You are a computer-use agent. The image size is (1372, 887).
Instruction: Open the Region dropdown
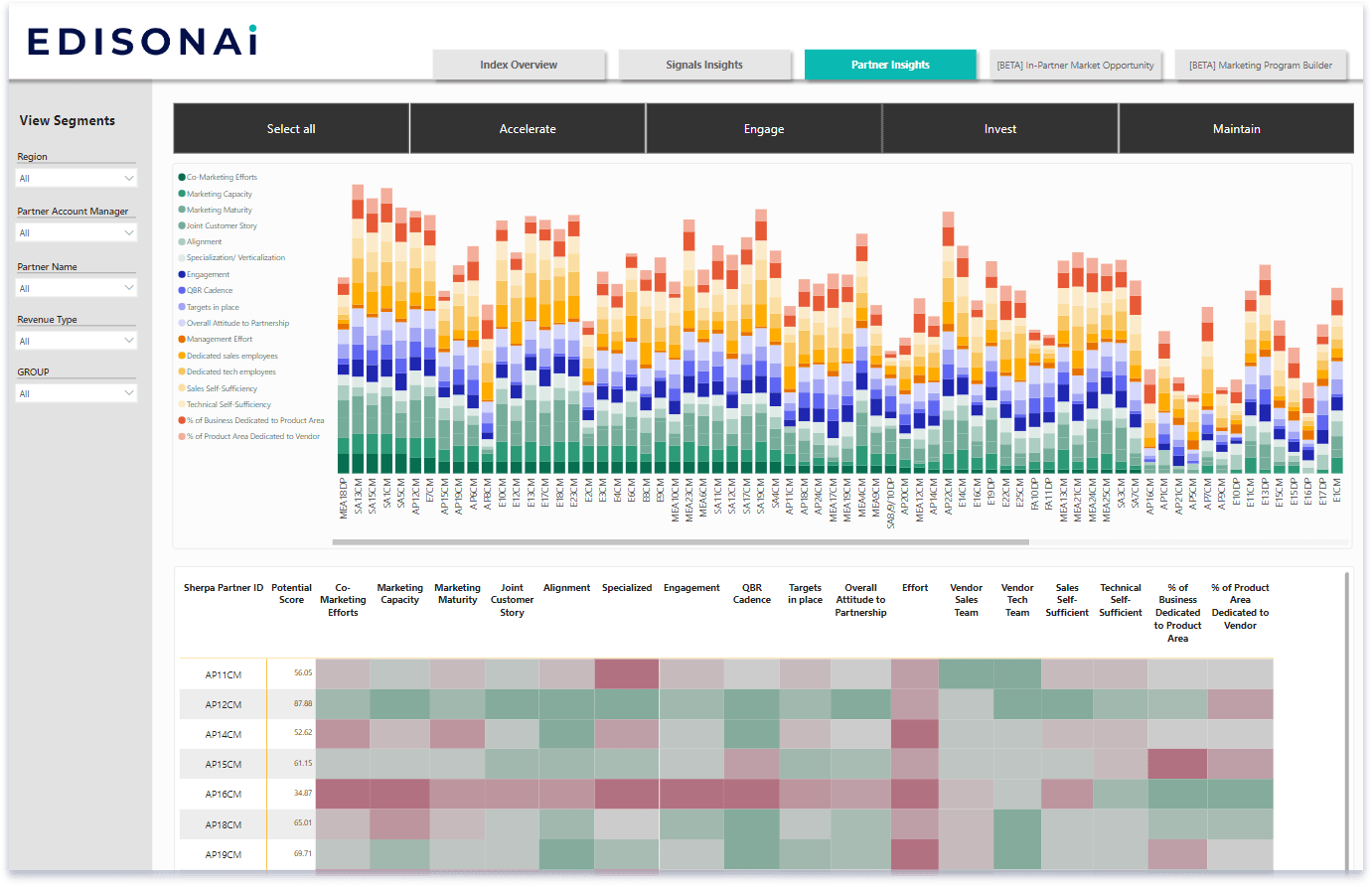(76, 179)
